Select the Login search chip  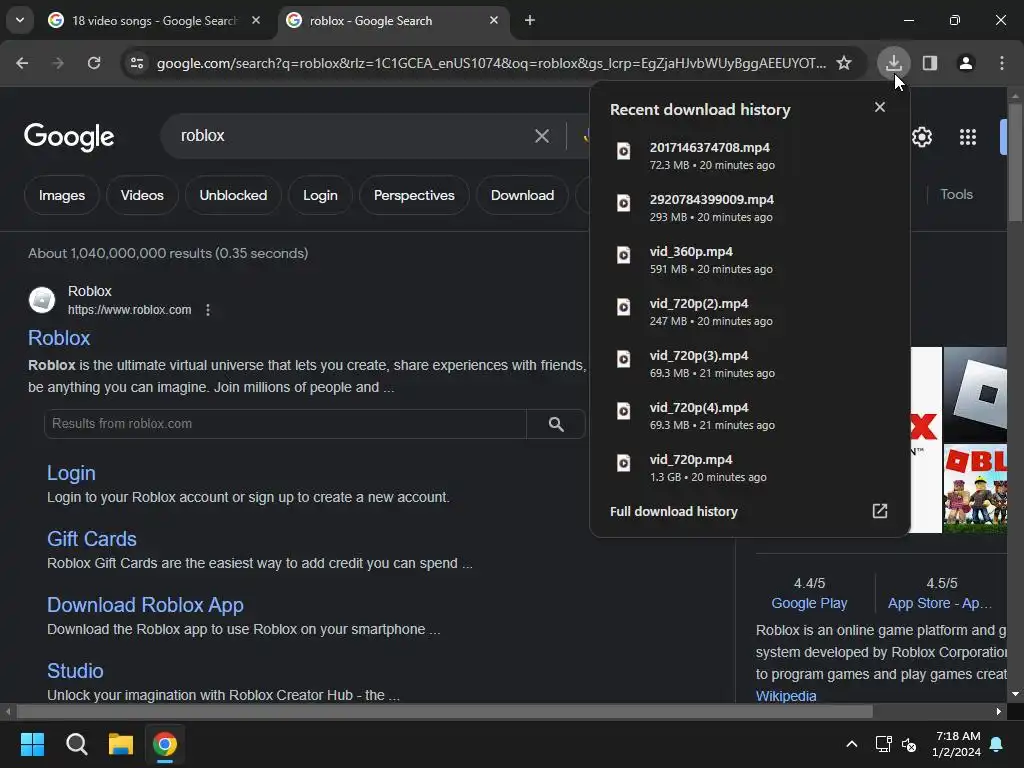(x=320, y=195)
